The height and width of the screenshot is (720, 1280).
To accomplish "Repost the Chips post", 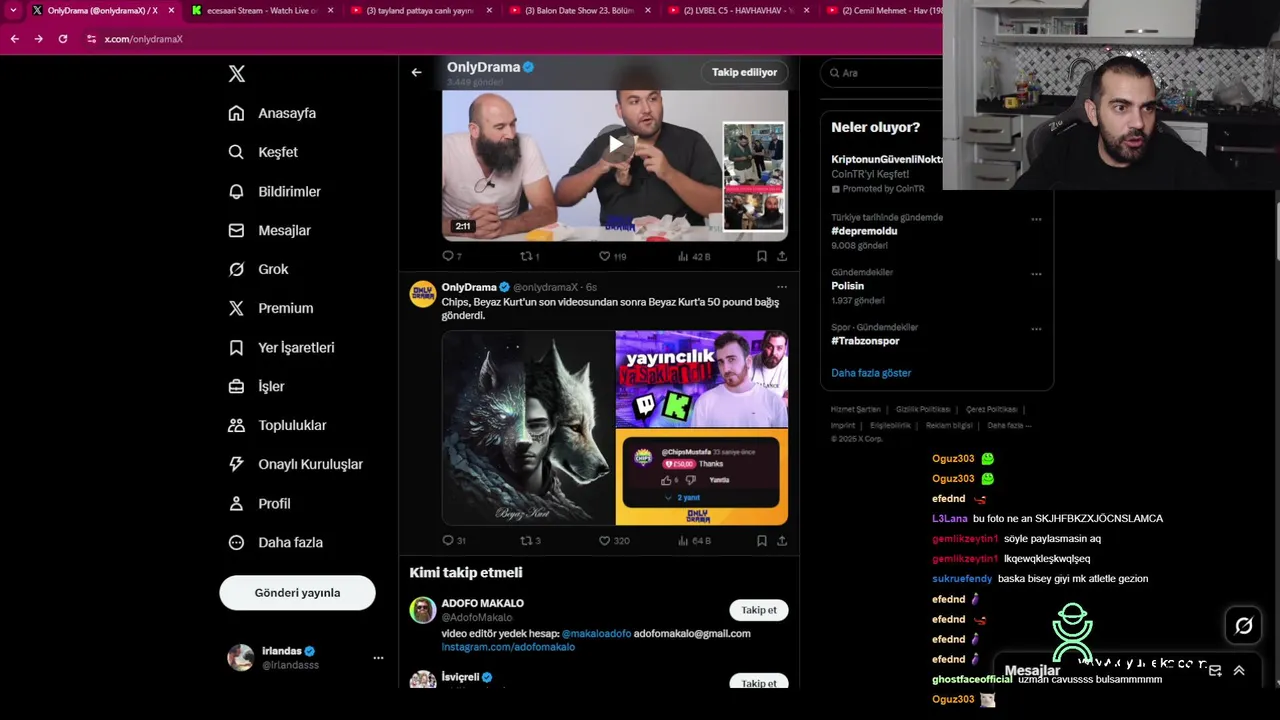I will (530, 540).
